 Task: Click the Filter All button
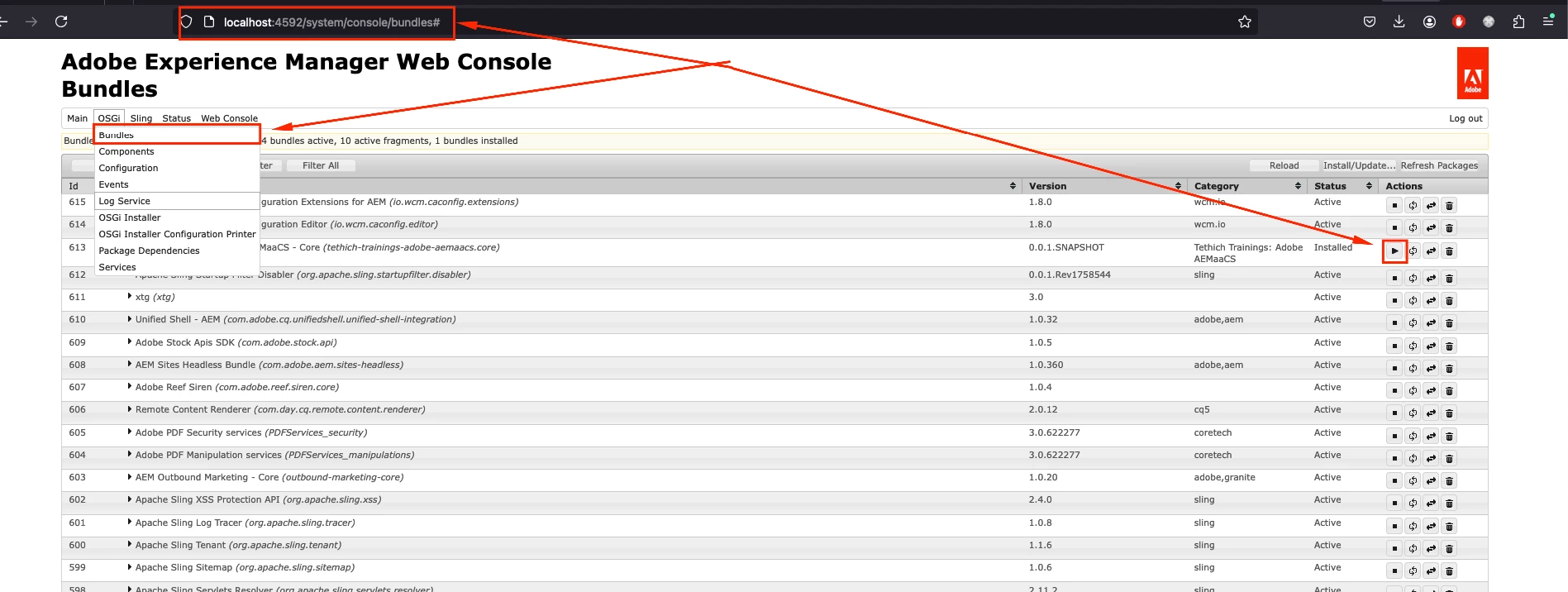coord(321,165)
